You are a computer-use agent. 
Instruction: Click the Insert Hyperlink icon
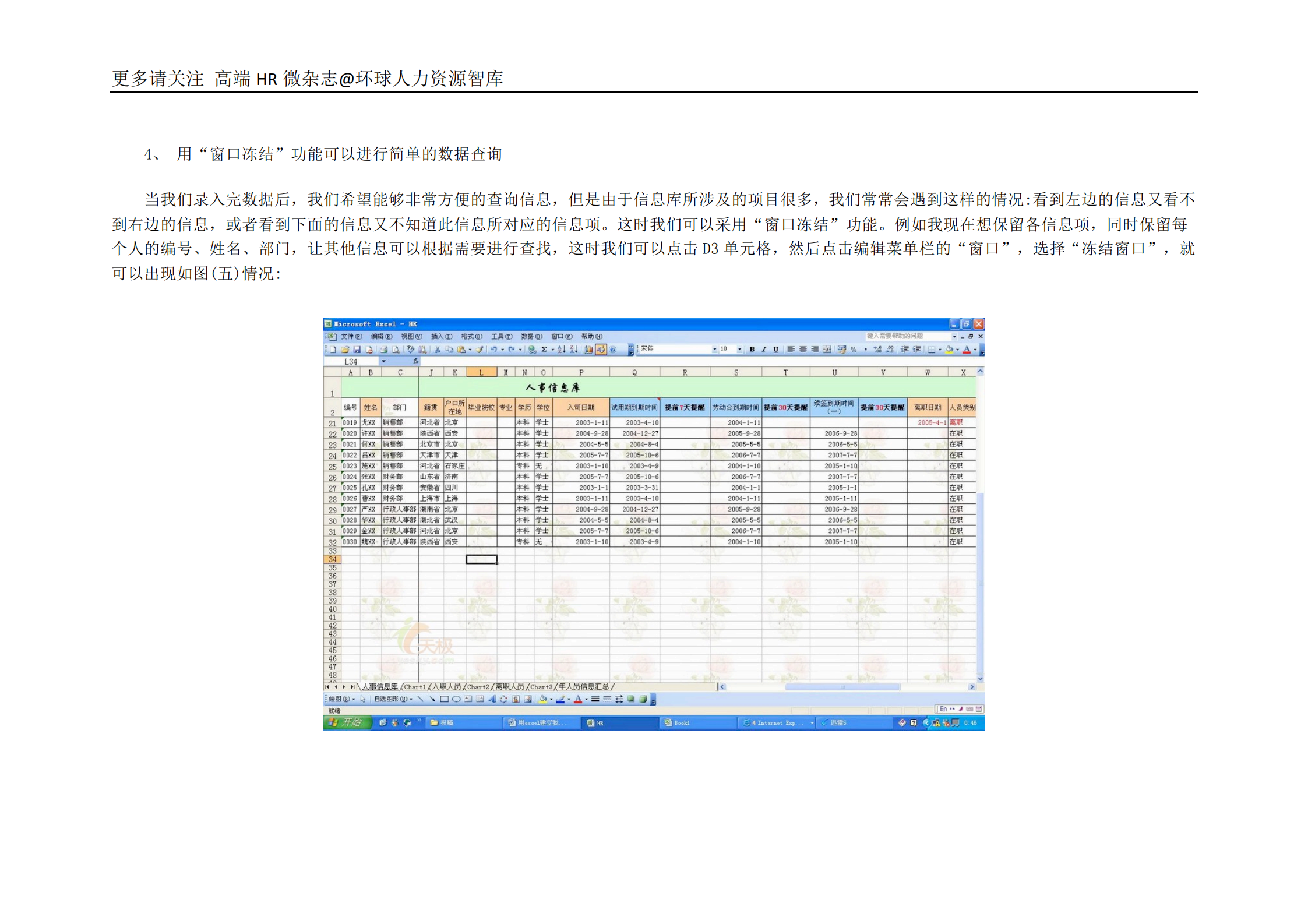click(x=533, y=350)
